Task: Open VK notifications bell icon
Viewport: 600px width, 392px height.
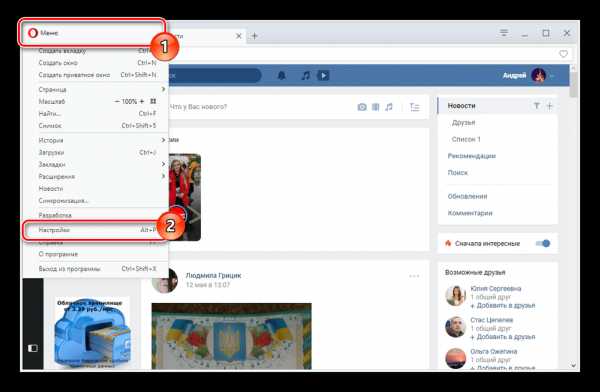Action: pyautogui.click(x=282, y=75)
